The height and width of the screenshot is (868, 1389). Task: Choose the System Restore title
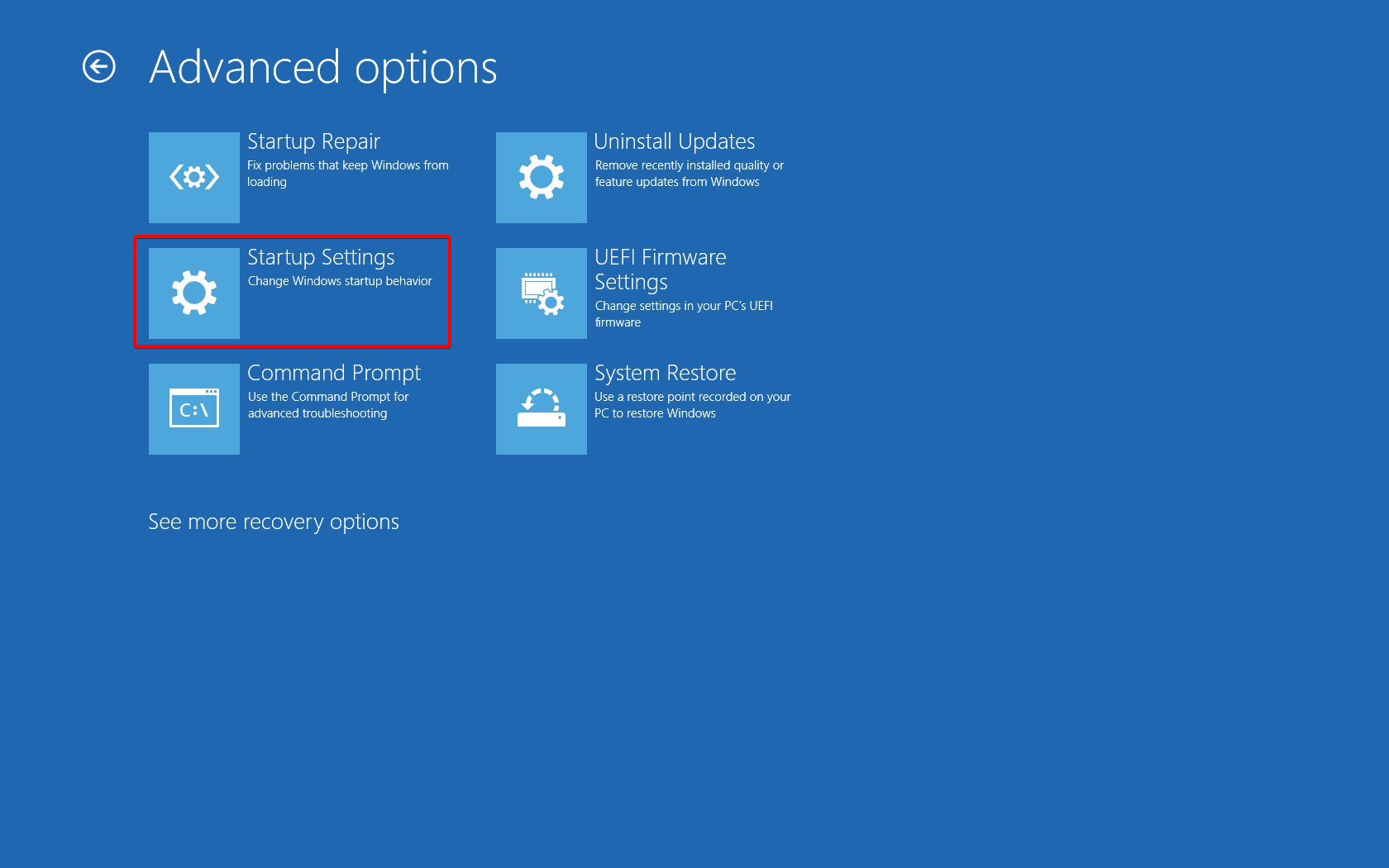click(x=666, y=374)
